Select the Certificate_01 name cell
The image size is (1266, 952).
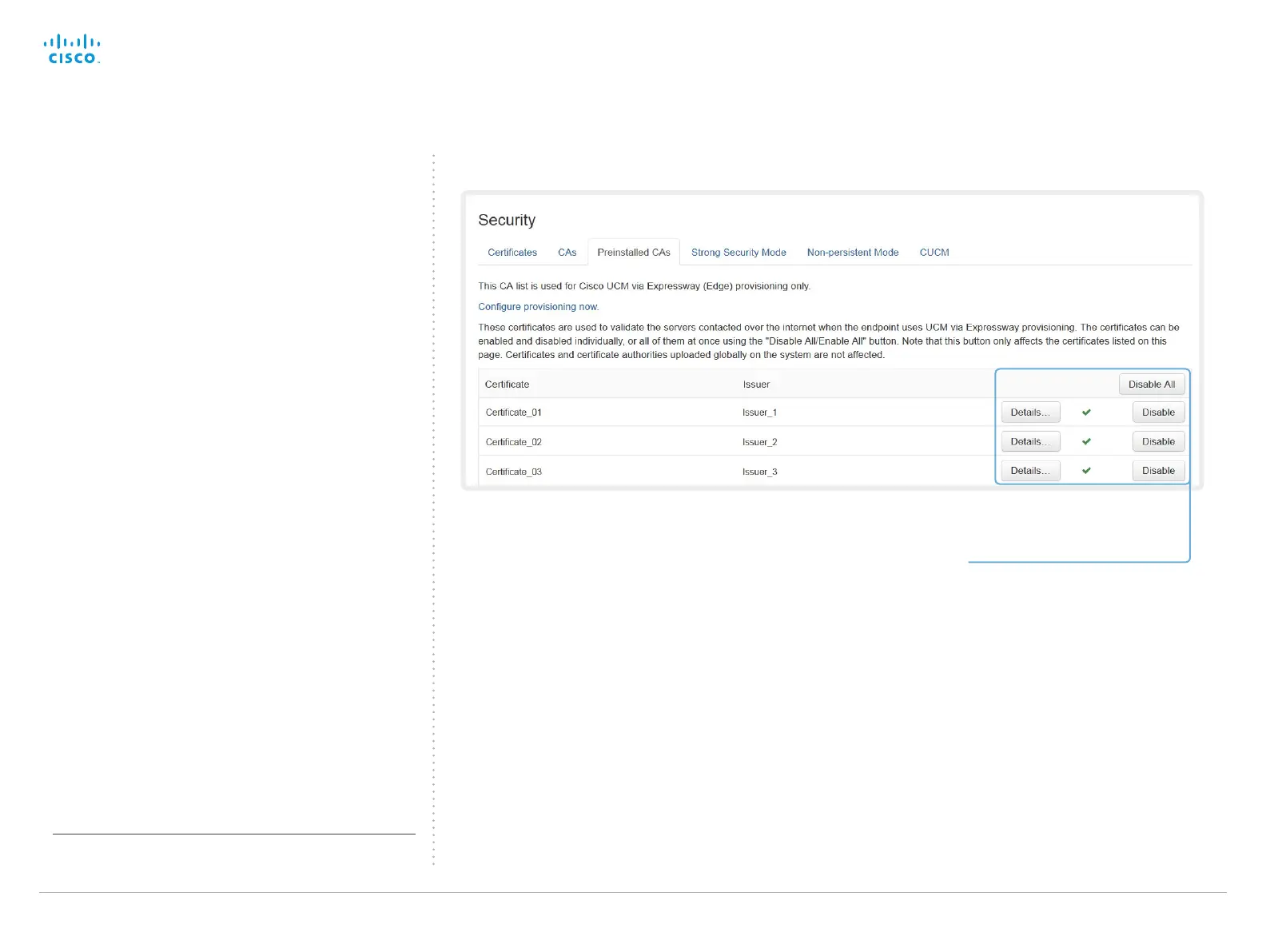(514, 412)
